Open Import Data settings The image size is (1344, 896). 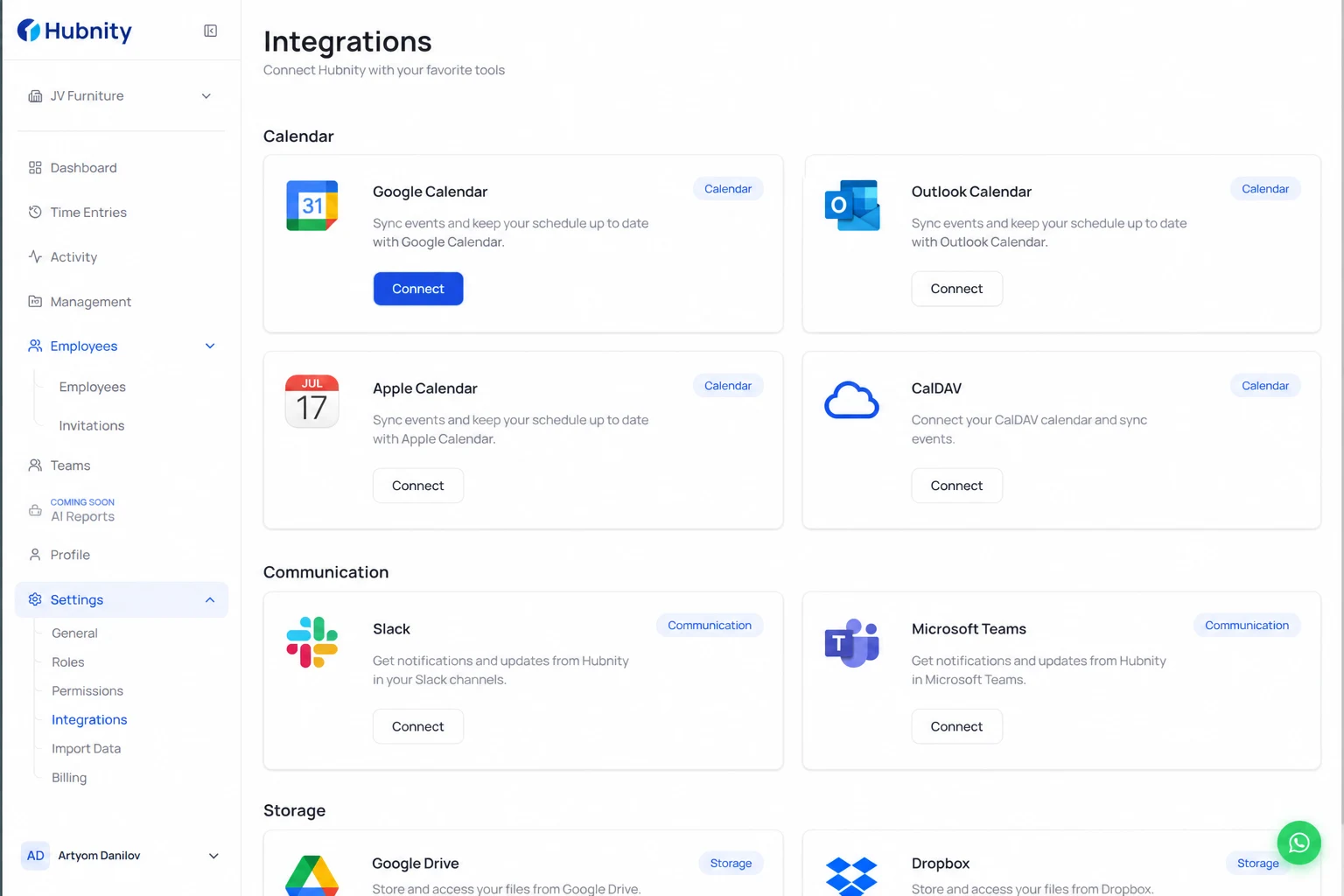tap(86, 749)
